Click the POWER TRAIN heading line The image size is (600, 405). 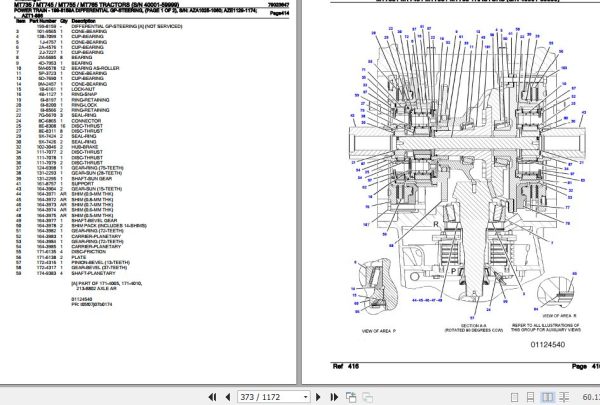click(135, 13)
